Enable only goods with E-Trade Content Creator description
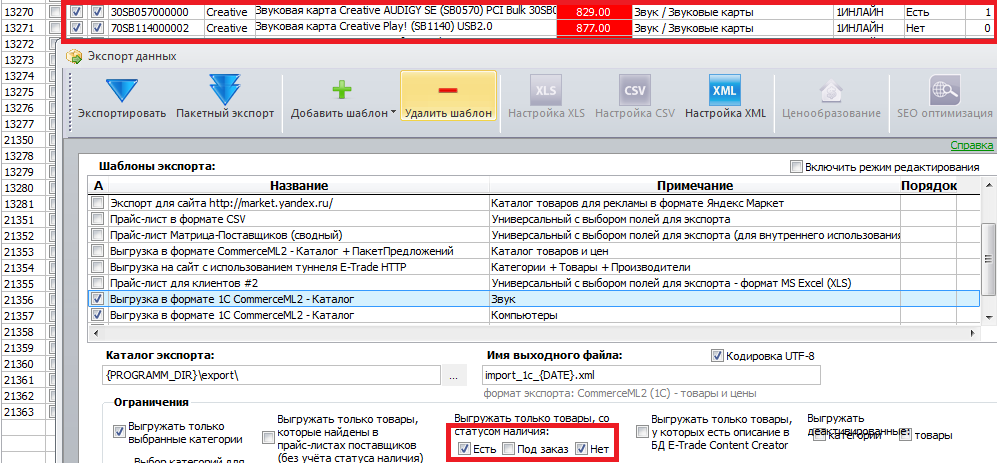Image resolution: width=997 pixels, height=463 pixels. [x=642, y=432]
